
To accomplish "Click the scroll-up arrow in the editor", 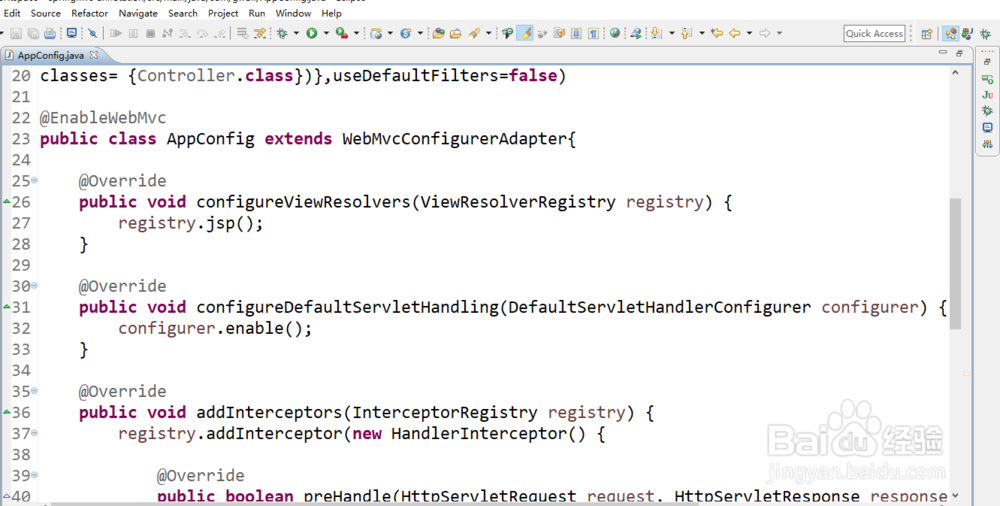I will tap(955, 73).
